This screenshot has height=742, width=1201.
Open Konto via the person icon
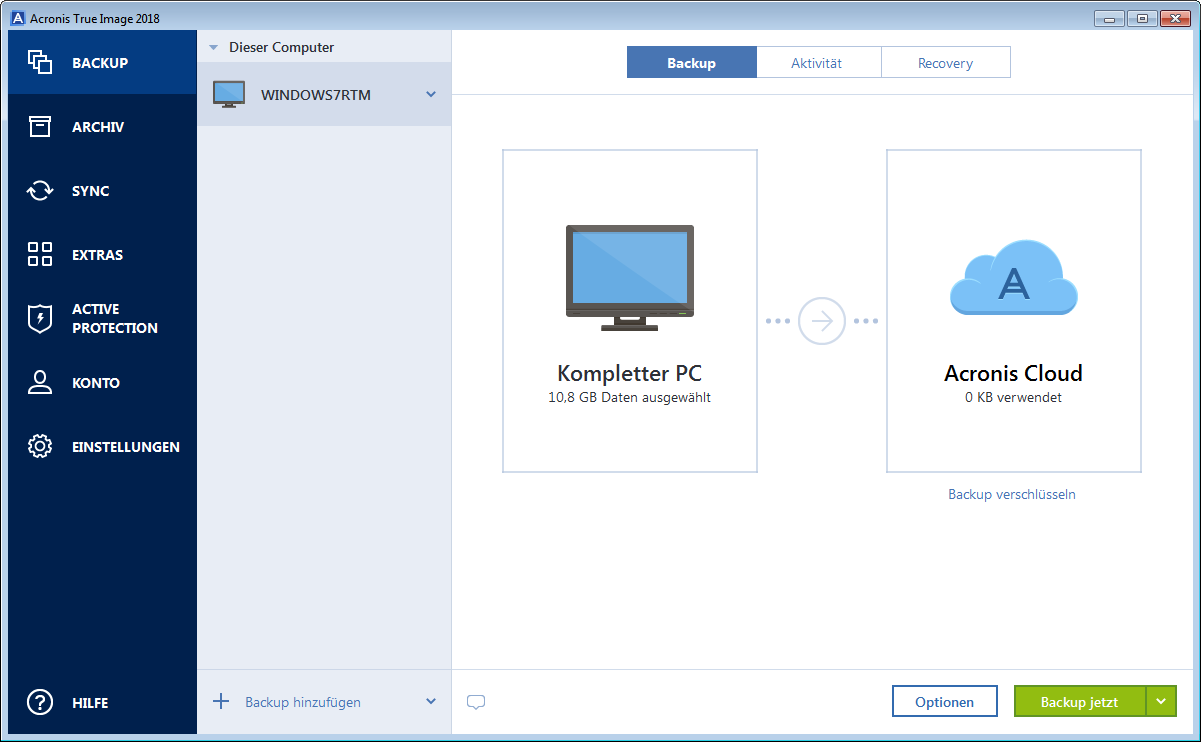[40, 383]
